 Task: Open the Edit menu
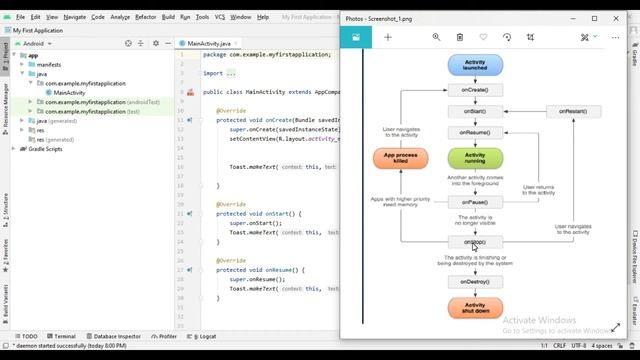pos(36,17)
